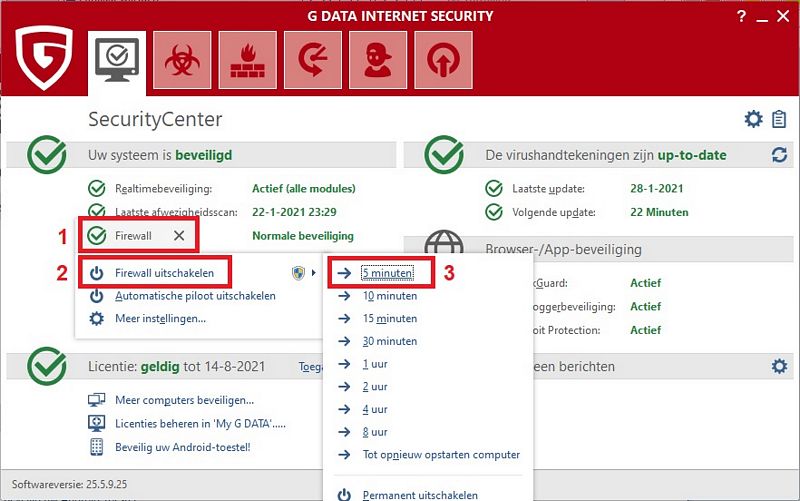Open the Firewall brick wall tab
The height and width of the screenshot is (501, 800).
[x=247, y=60]
